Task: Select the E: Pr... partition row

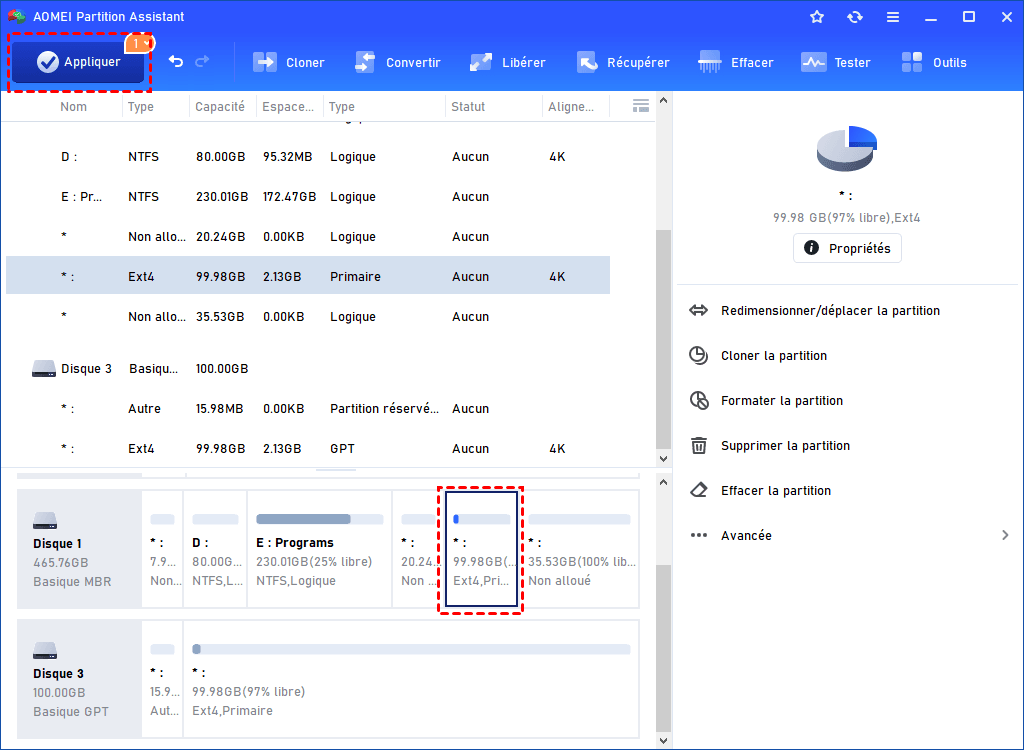Action: point(308,197)
